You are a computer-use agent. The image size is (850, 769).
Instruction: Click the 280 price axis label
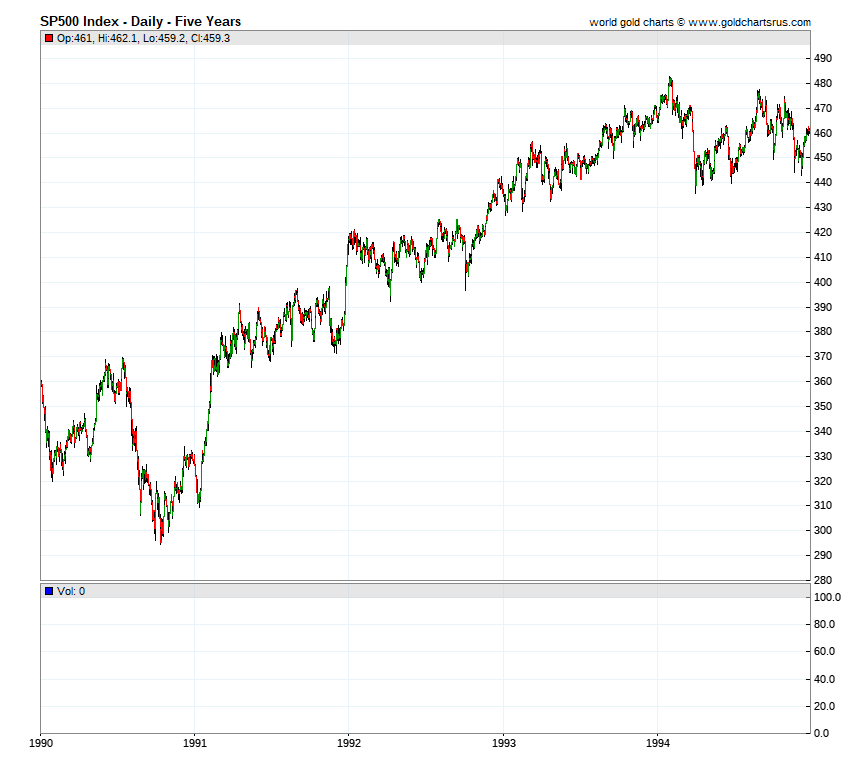pos(823,580)
